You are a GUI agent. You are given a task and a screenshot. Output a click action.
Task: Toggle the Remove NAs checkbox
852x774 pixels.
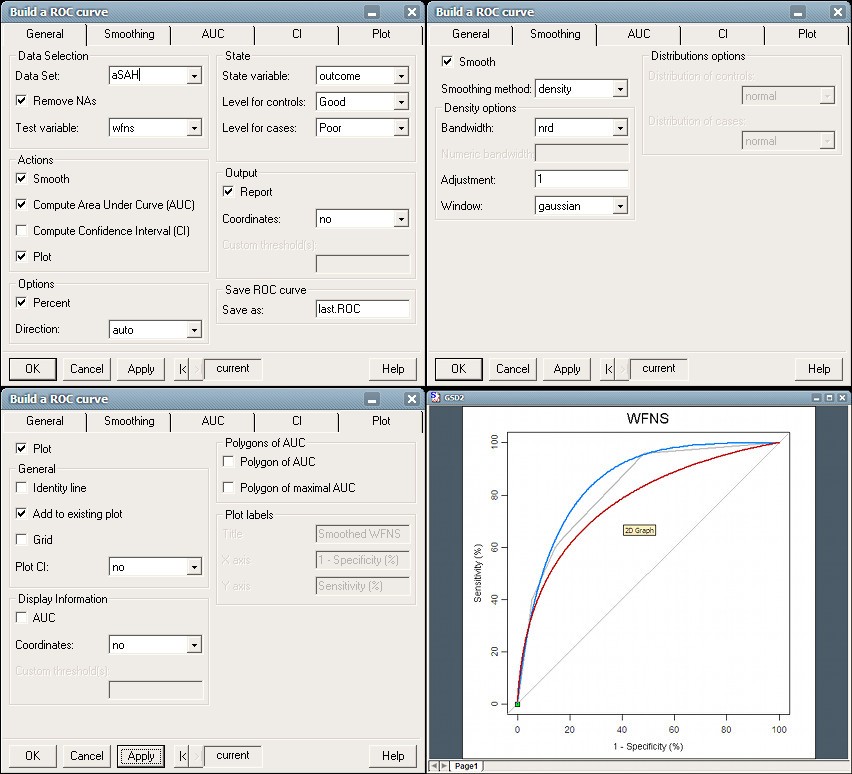21,101
